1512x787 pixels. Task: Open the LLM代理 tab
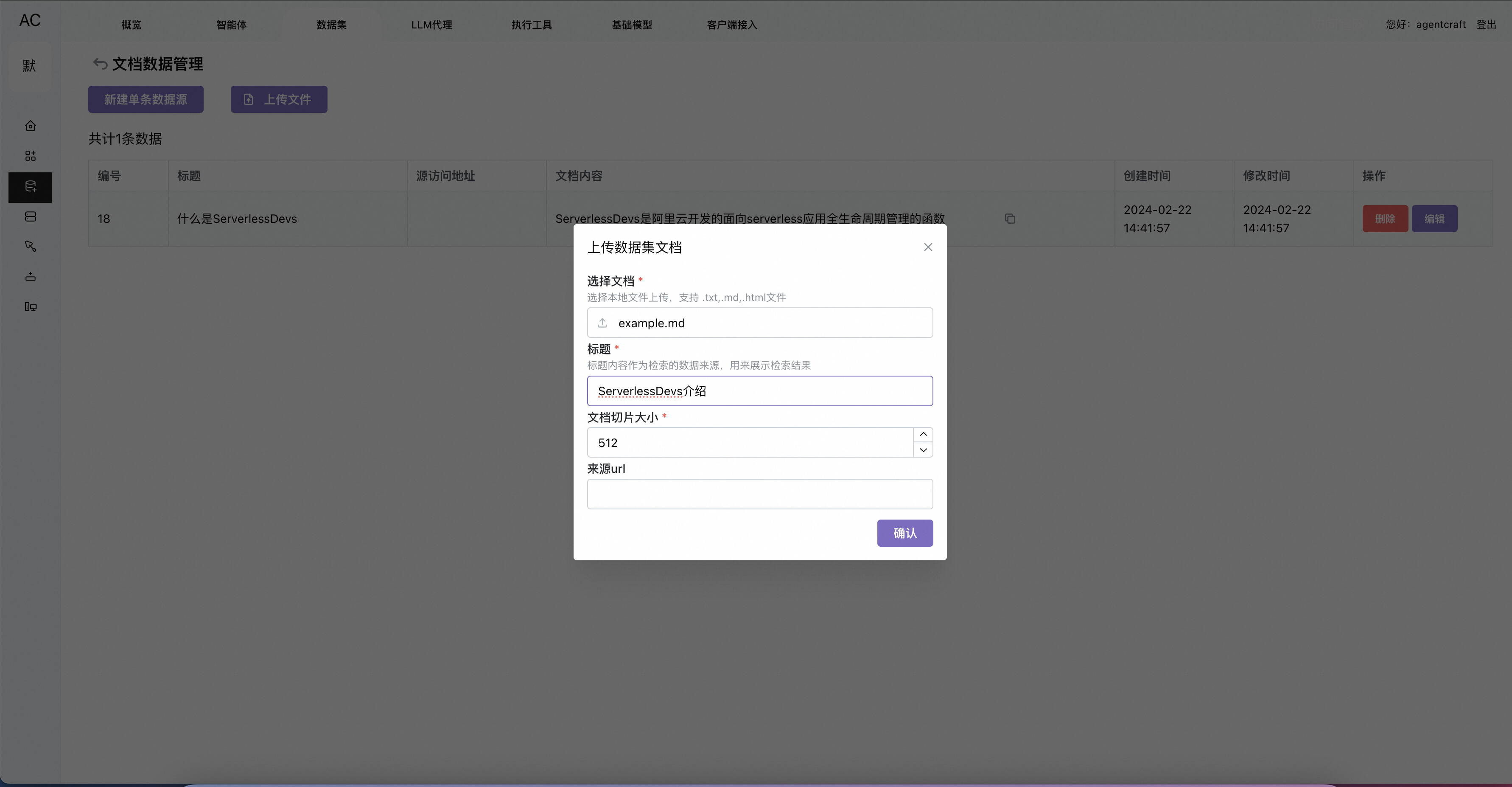click(x=431, y=25)
